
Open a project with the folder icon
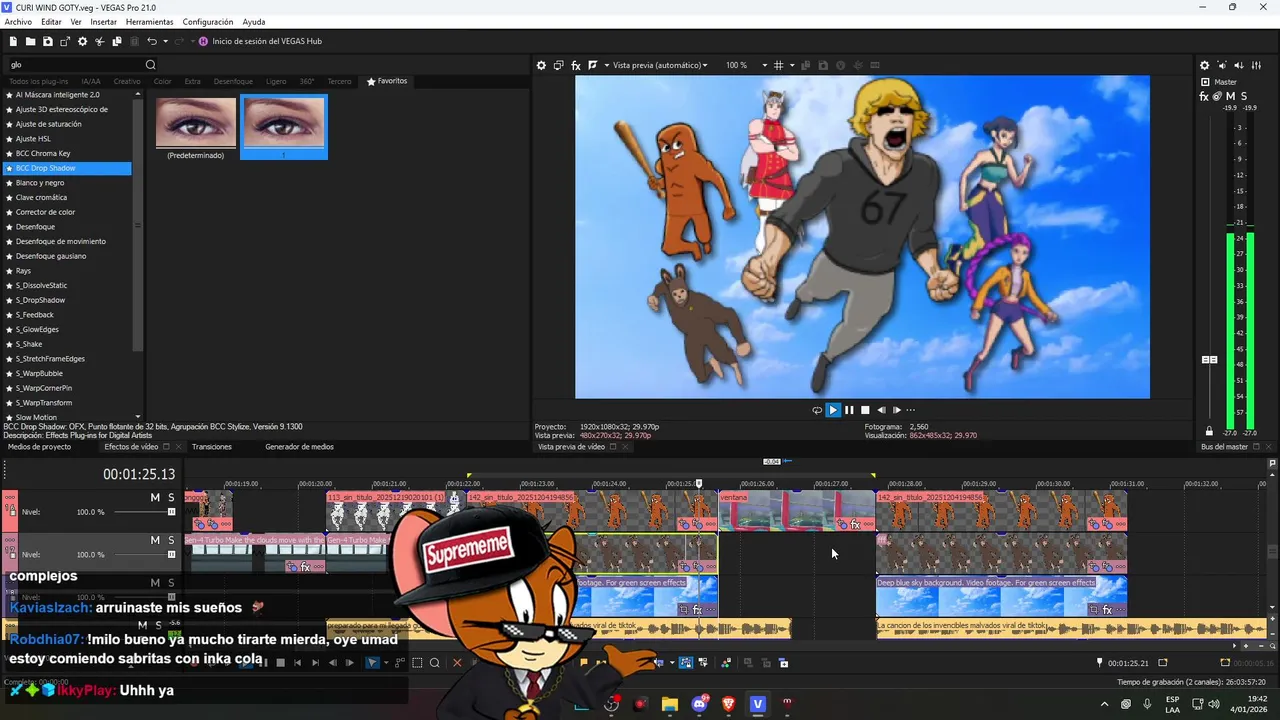pyautogui.click(x=30, y=41)
